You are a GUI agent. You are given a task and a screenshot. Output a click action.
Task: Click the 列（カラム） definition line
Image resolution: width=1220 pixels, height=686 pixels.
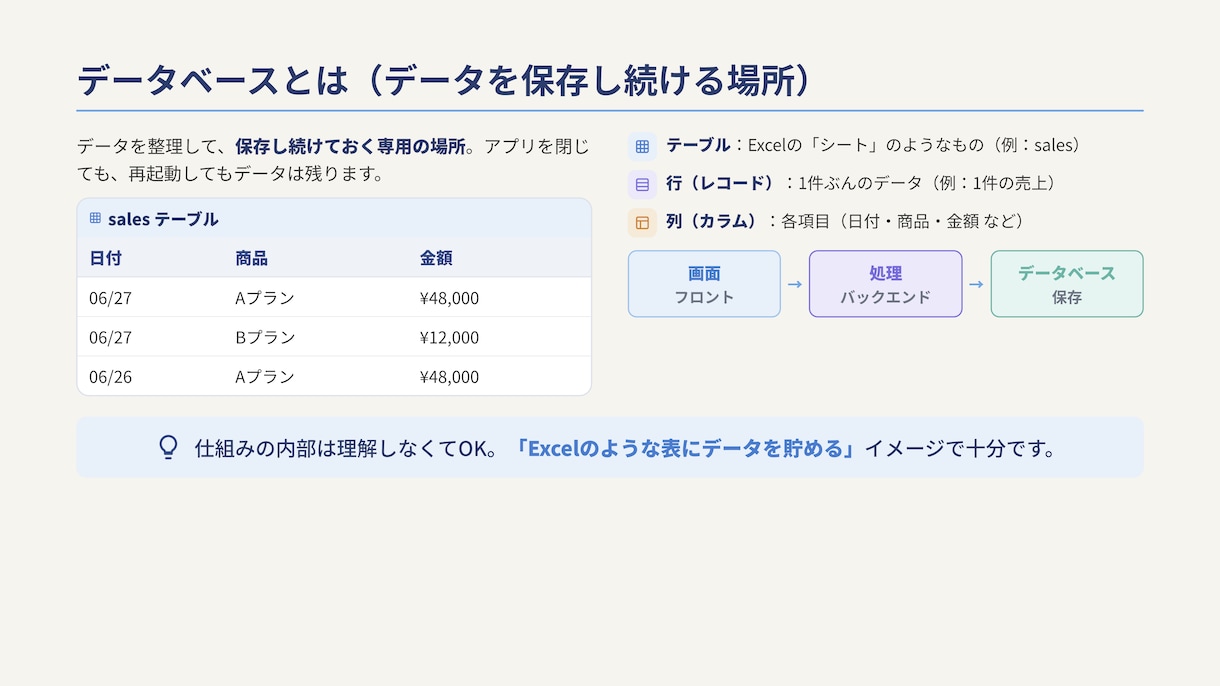pos(846,222)
